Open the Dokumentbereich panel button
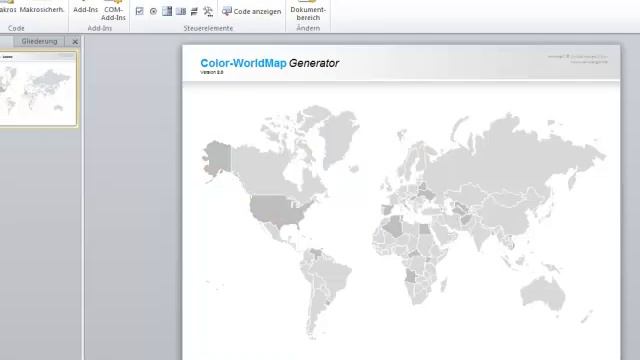 click(x=308, y=11)
